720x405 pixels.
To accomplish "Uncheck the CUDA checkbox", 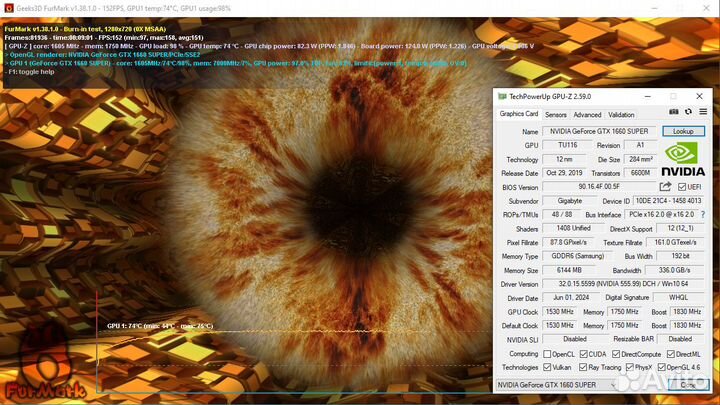I will pyautogui.click(x=586, y=353).
